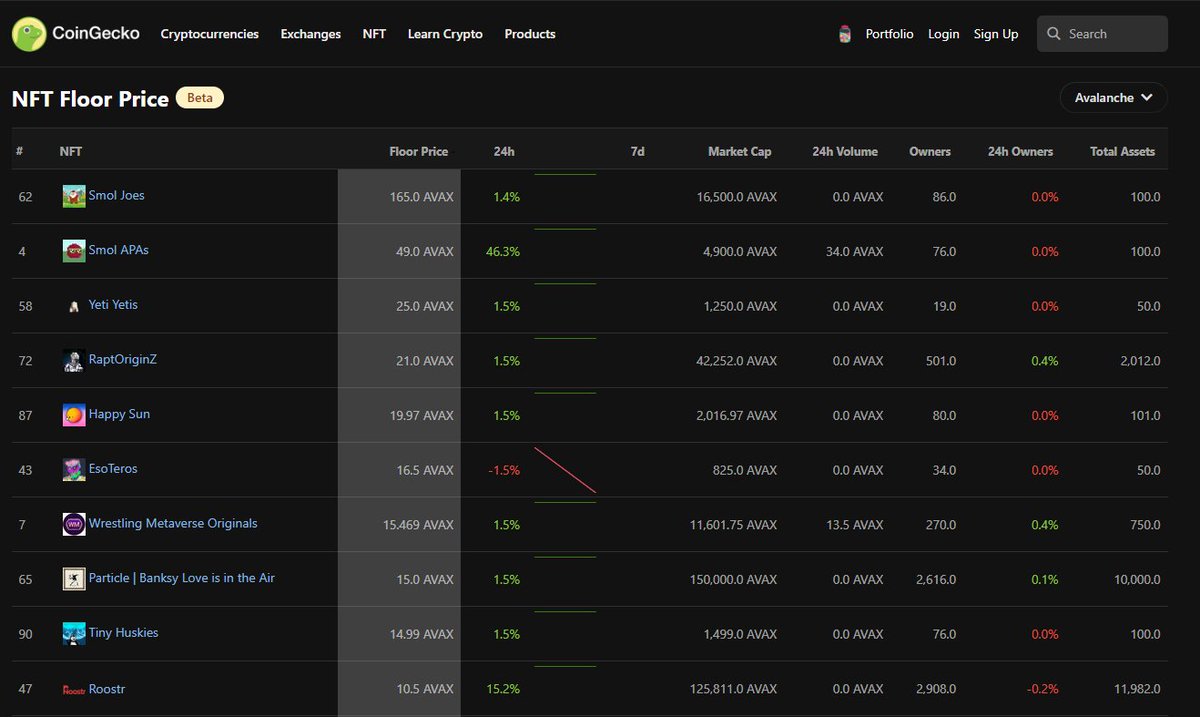Open the candy jar icon next to Portfolio
This screenshot has height=717, width=1200.
(845, 34)
